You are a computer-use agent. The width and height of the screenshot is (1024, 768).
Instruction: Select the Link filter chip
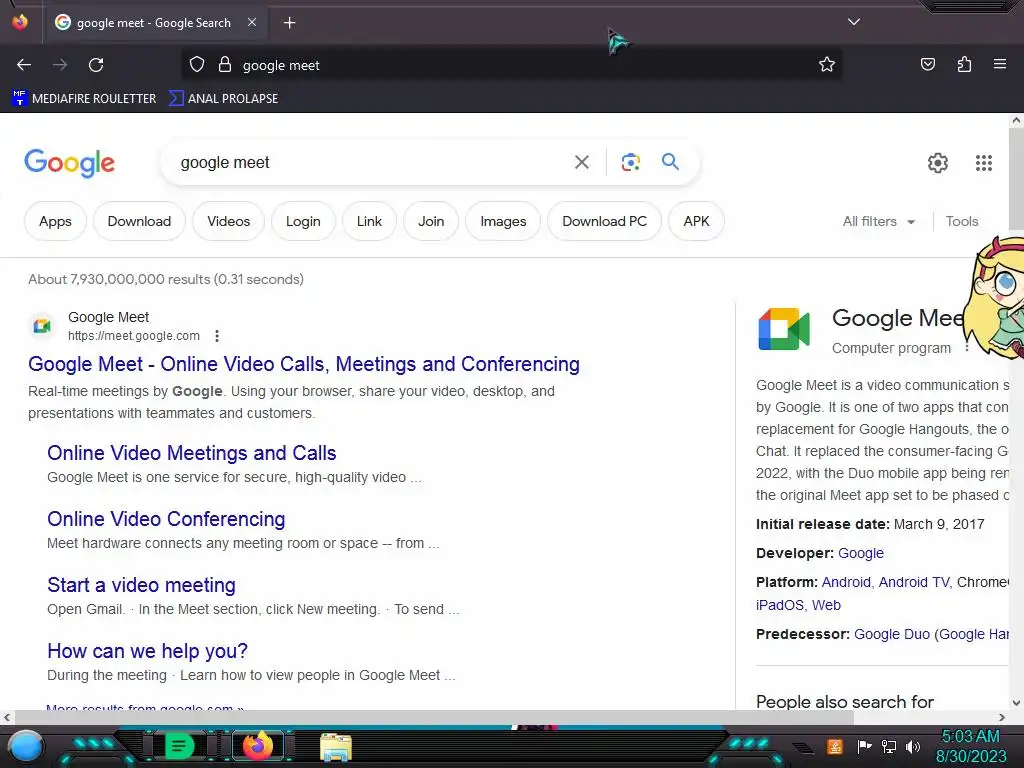point(369,221)
